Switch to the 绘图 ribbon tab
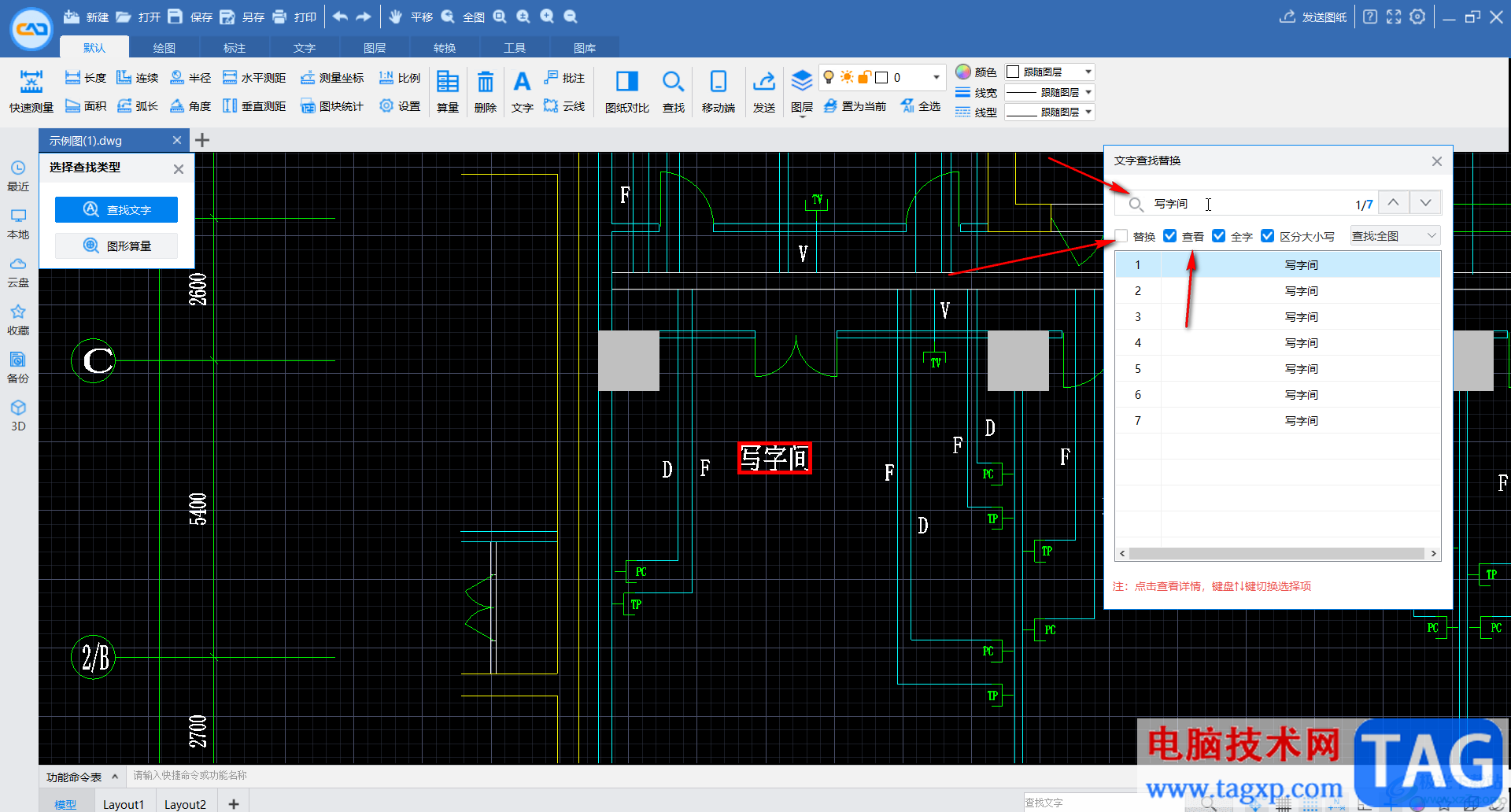 pyautogui.click(x=164, y=48)
